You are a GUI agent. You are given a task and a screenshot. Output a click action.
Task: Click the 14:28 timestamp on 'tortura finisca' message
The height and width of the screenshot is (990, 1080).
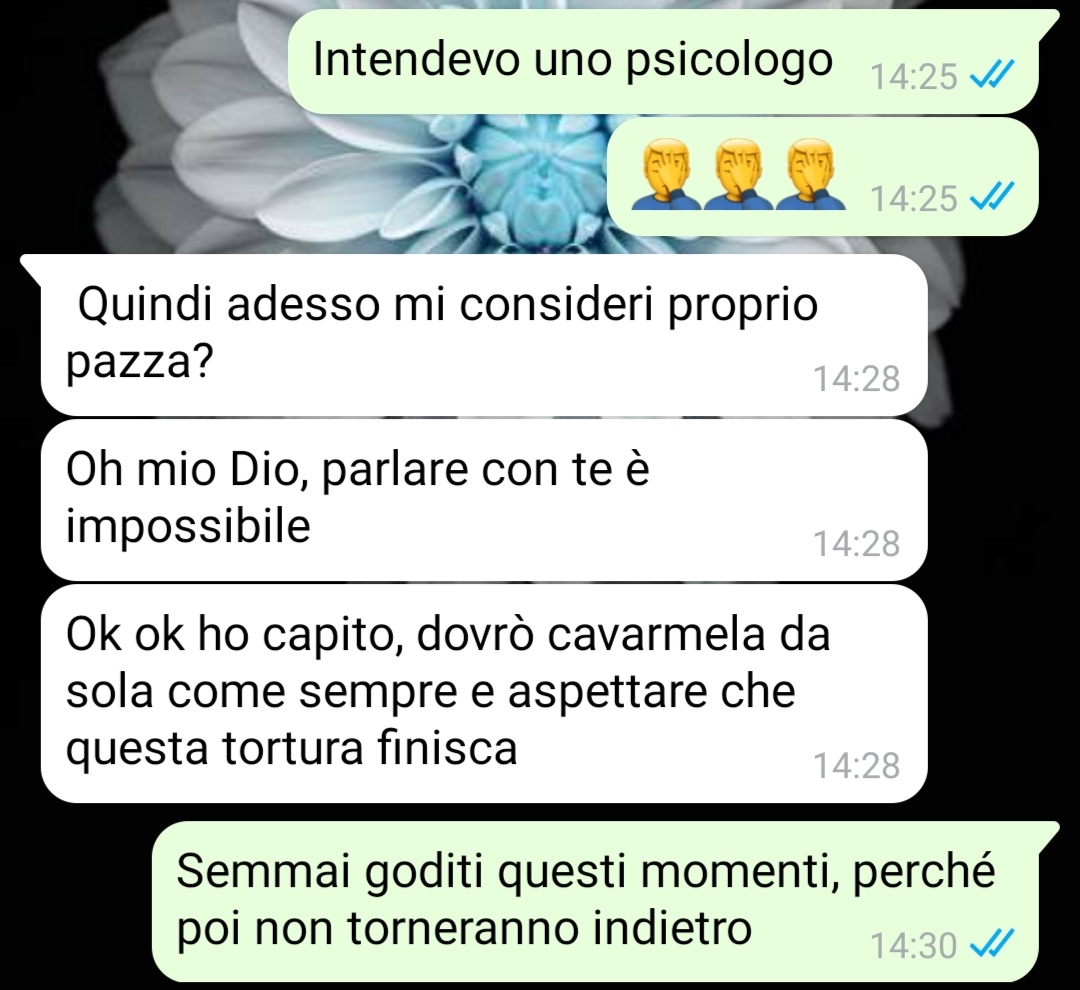coord(857,765)
